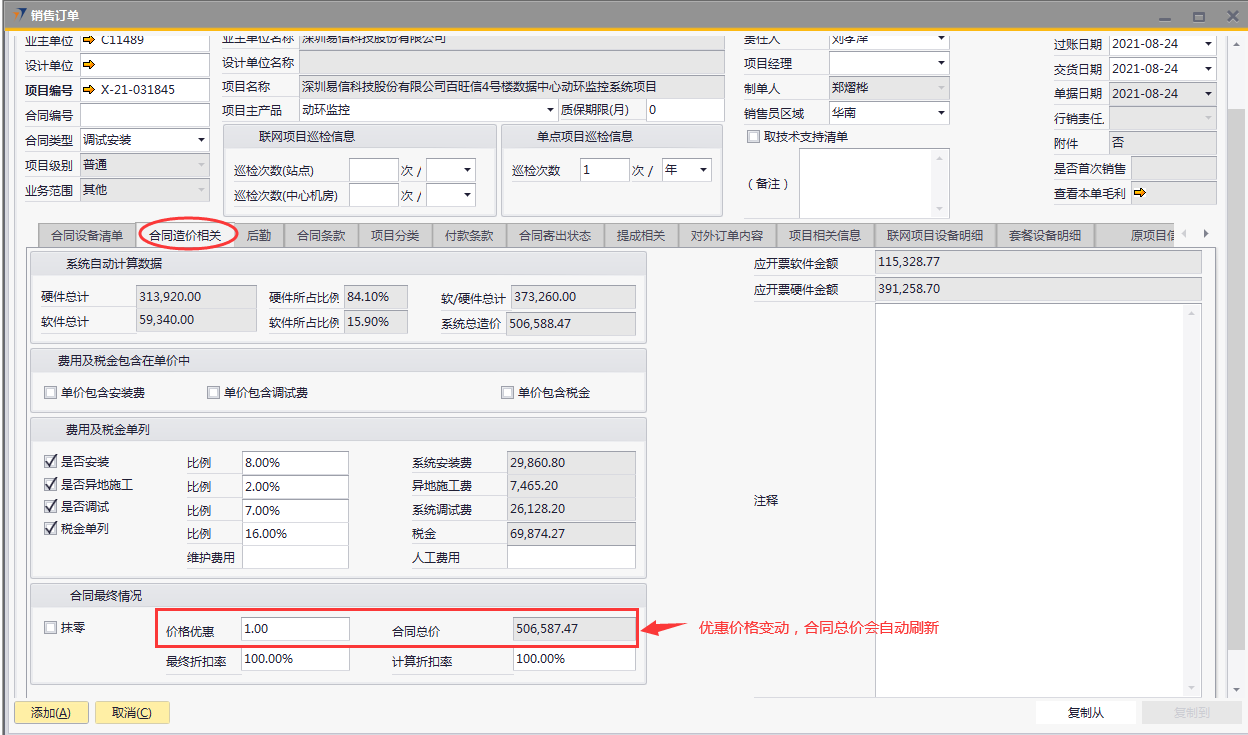Check the 单价包含税金 option

(x=508, y=393)
